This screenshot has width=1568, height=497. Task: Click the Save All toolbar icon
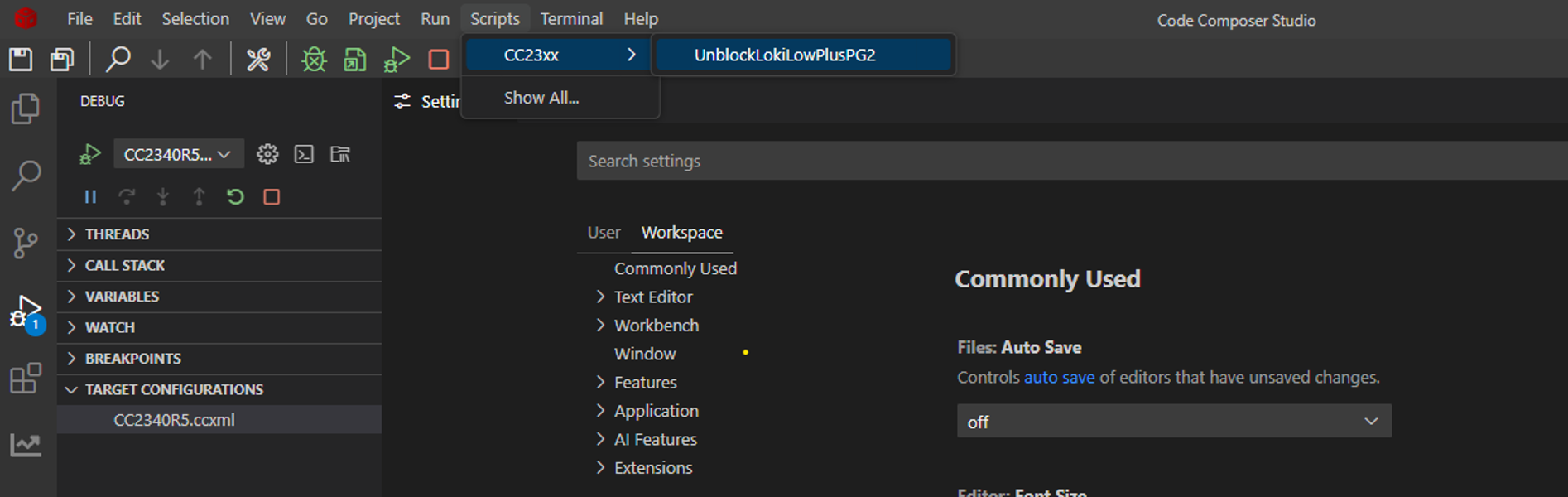(62, 59)
